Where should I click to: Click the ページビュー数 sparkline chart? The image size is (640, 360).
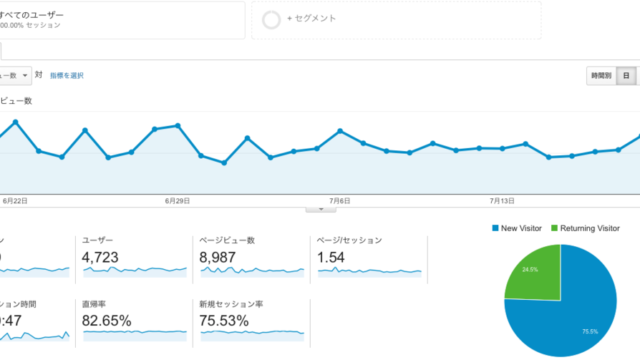click(x=252, y=272)
